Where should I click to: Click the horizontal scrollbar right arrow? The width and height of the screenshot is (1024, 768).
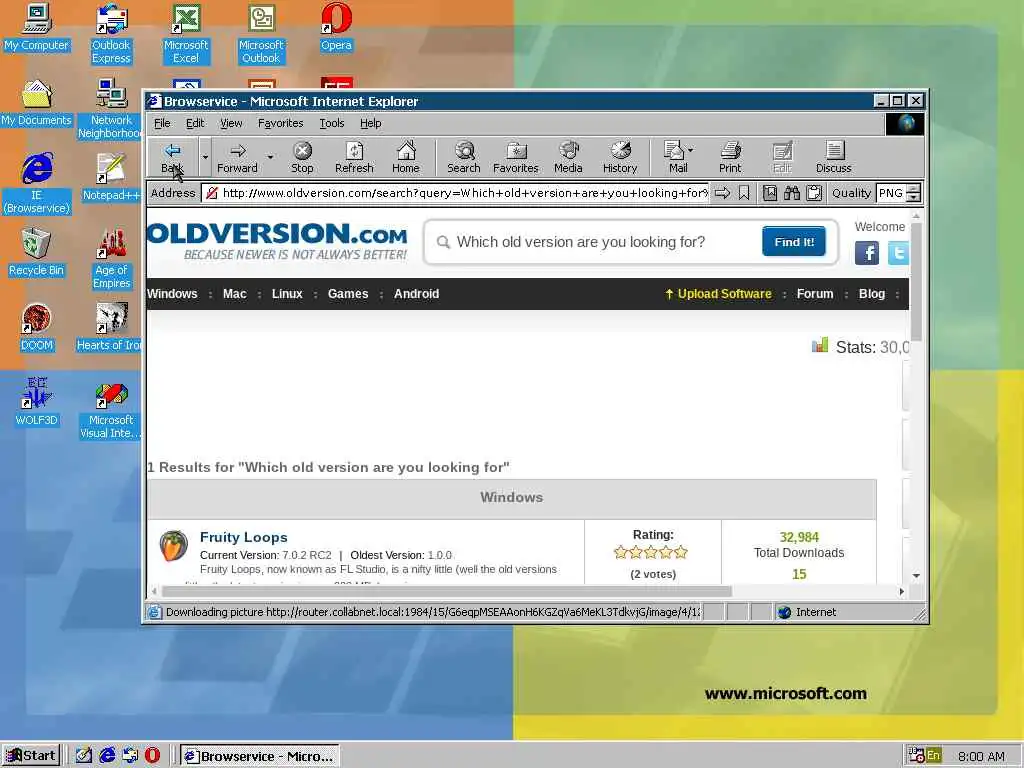(x=902, y=591)
